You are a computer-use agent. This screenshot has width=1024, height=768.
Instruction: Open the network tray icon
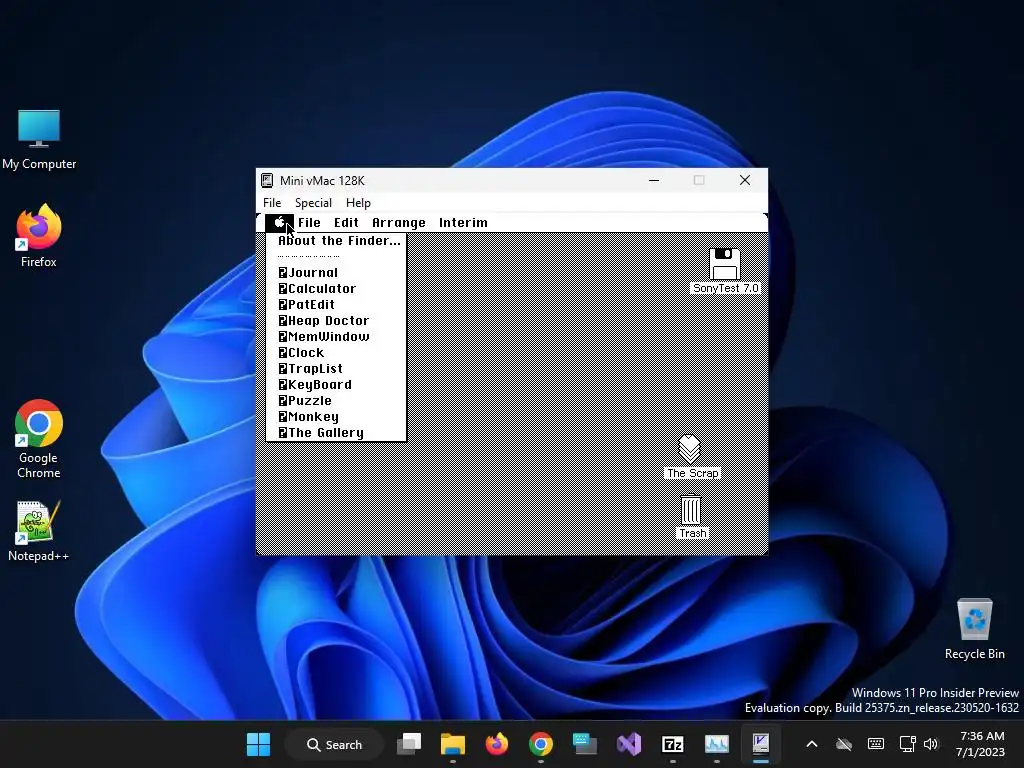[x=907, y=744]
